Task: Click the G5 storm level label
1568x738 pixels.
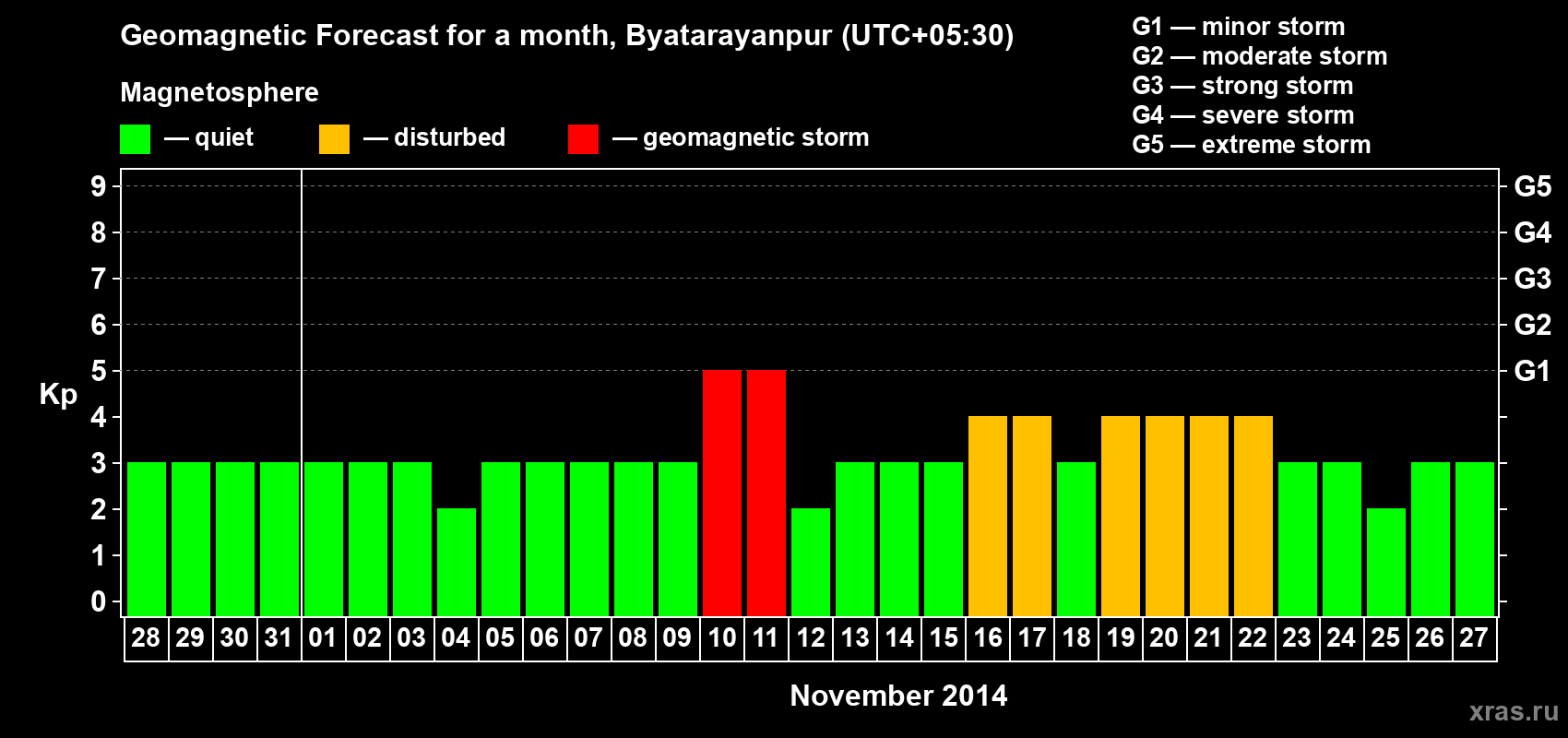Action: (1532, 186)
